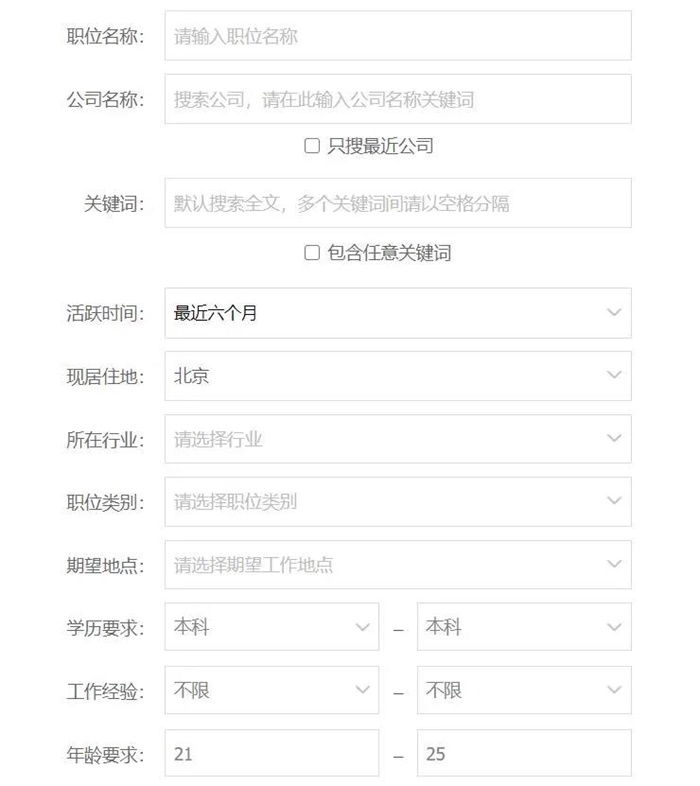The width and height of the screenshot is (700, 786).
Task: Toggle the 包含任意关键词 checkbox
Action: pos(312,253)
